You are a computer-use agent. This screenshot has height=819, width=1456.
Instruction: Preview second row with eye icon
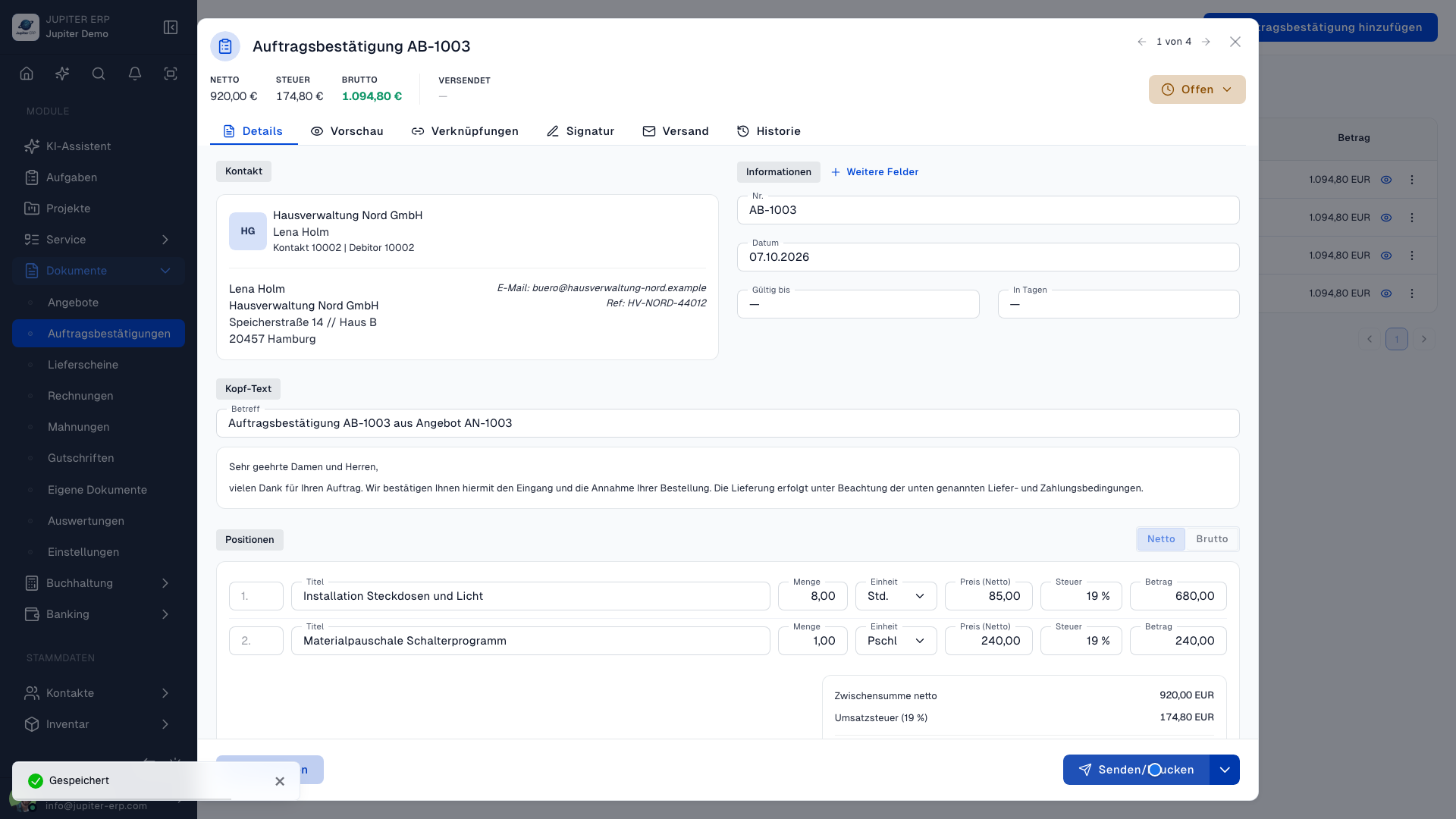1386,218
